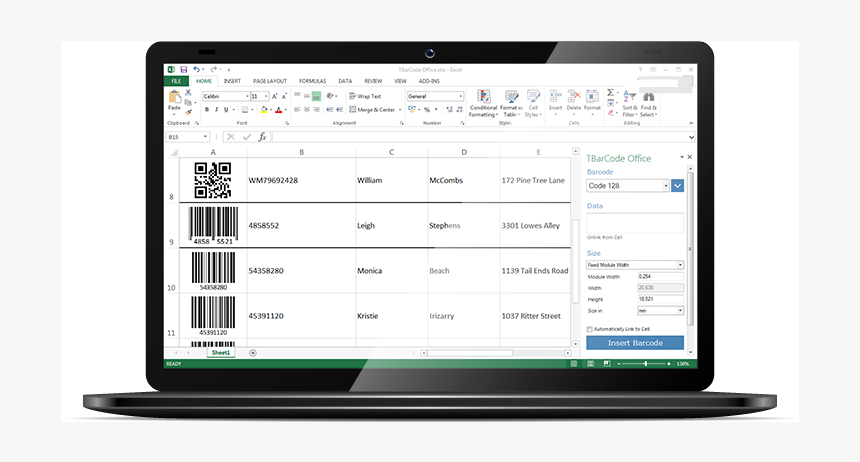The width and height of the screenshot is (860, 462).
Task: Toggle Wrap Text in Alignment group
Action: coord(363,96)
